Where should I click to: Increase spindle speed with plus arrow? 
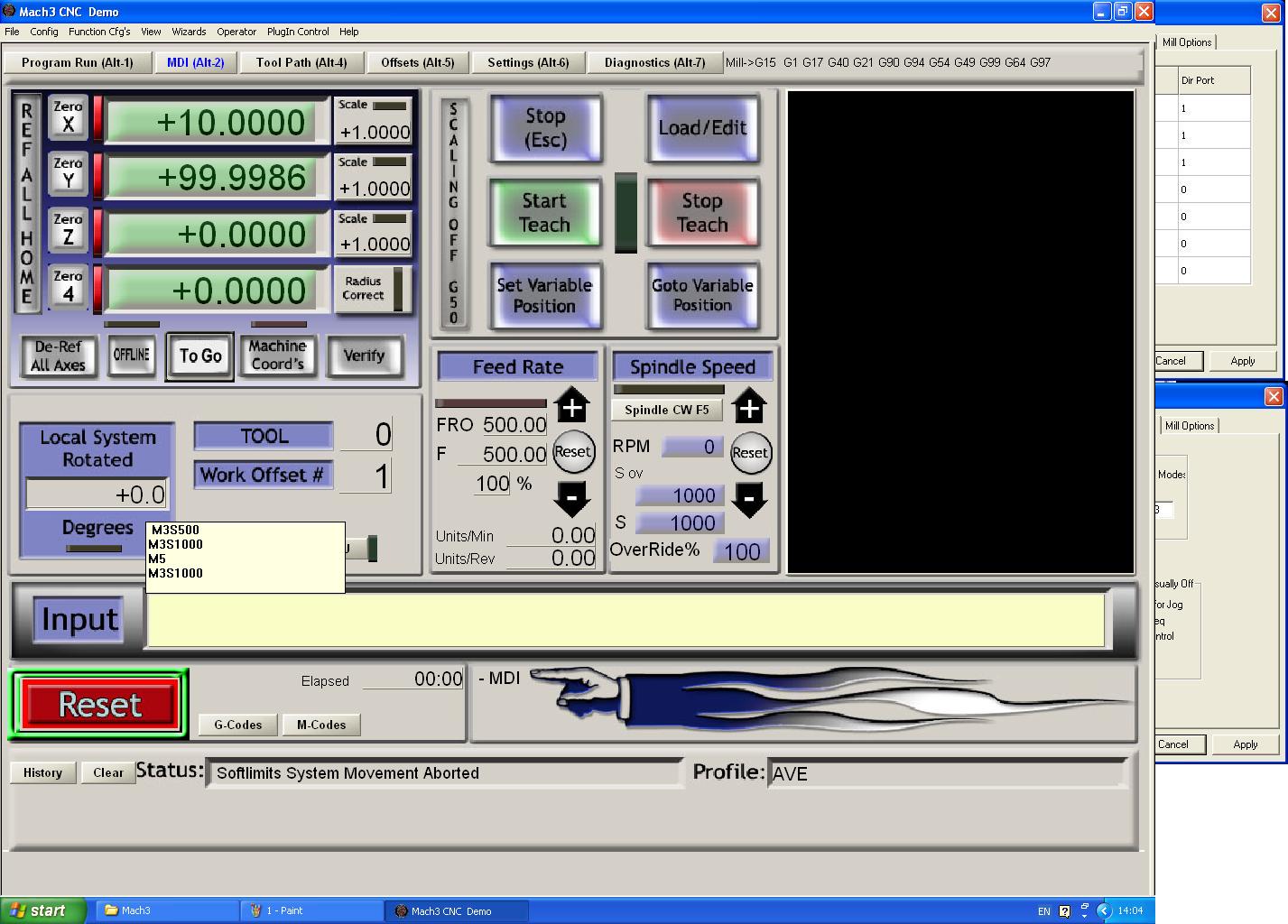(749, 405)
